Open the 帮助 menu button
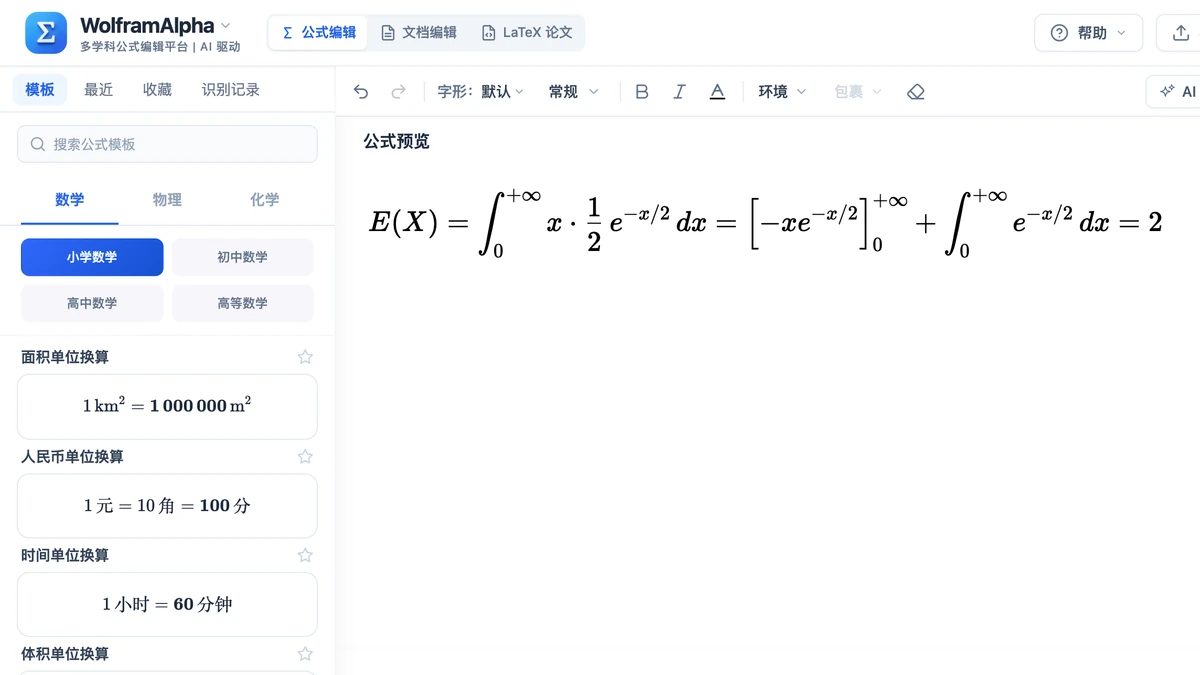 1088,33
